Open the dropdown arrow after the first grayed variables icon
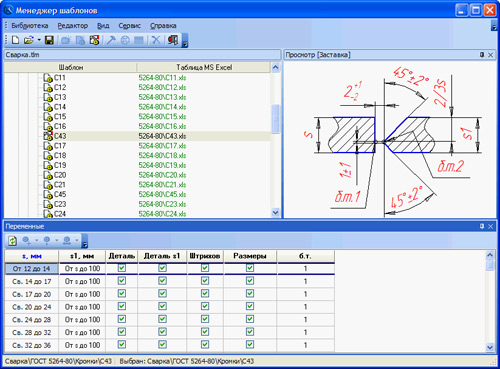Image resolution: width=500 pixels, height=369 pixels. click(x=36, y=240)
